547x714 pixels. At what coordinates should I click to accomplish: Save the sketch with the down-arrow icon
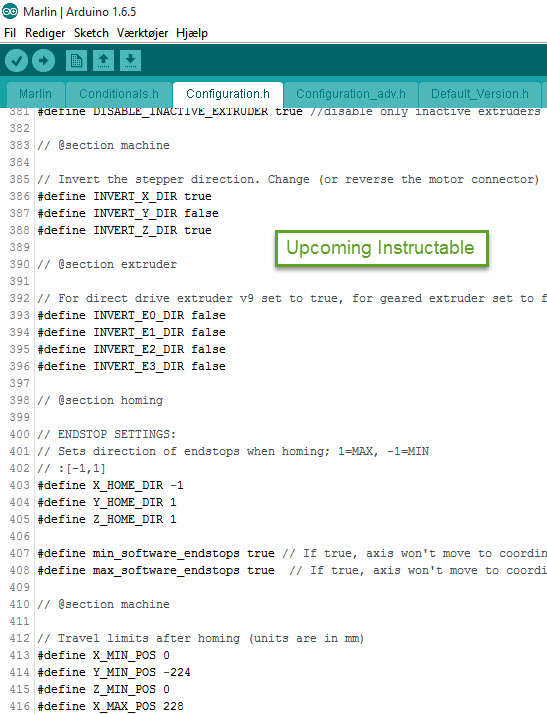[130, 61]
